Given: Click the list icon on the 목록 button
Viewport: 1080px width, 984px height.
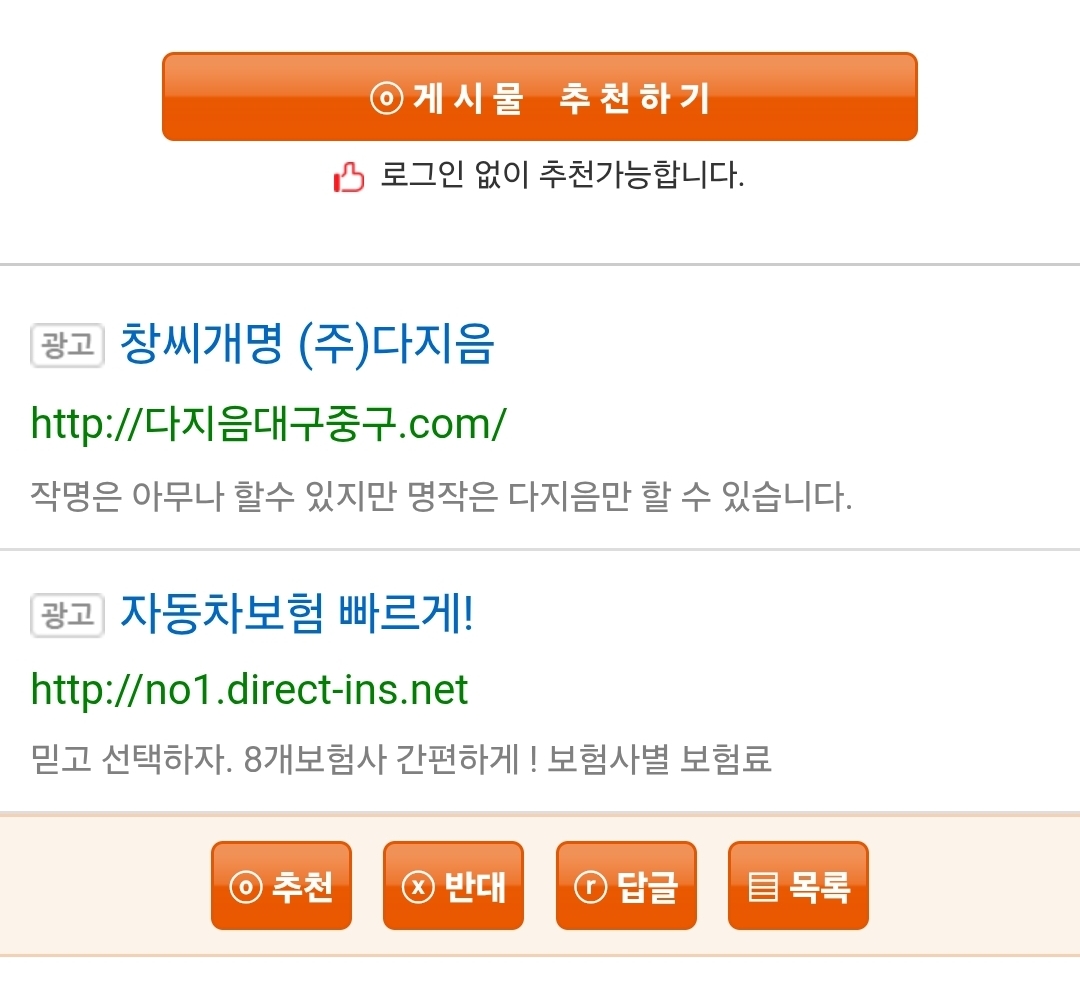Looking at the screenshot, I should tap(763, 886).
